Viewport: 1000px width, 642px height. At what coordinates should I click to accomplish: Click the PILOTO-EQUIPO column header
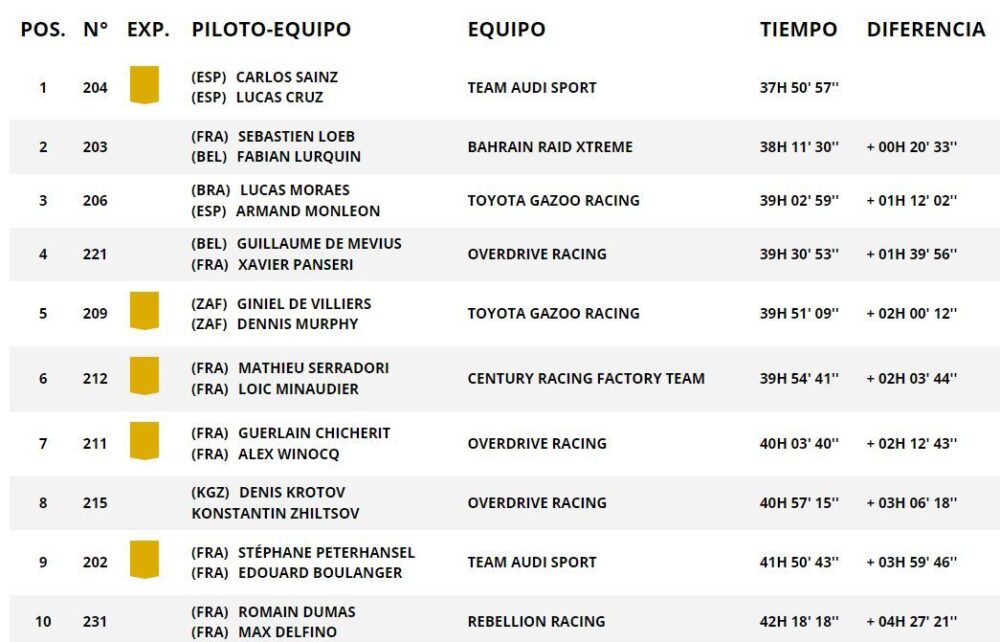coord(271,29)
